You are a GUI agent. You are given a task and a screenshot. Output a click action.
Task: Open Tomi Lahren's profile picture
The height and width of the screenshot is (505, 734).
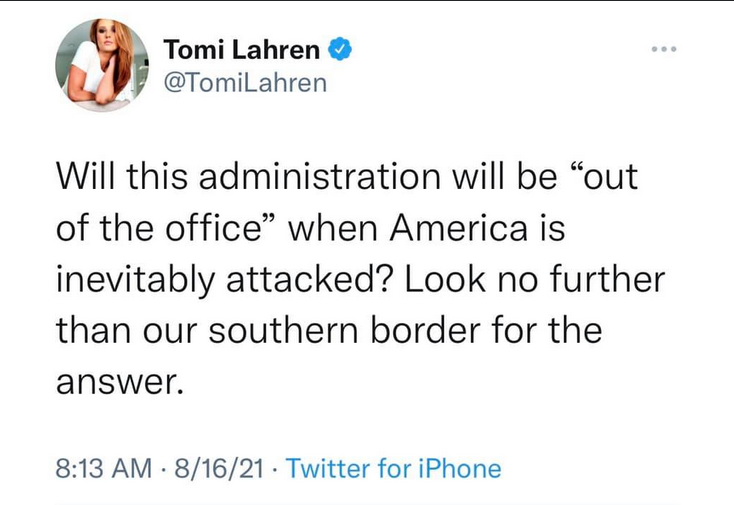97,65
